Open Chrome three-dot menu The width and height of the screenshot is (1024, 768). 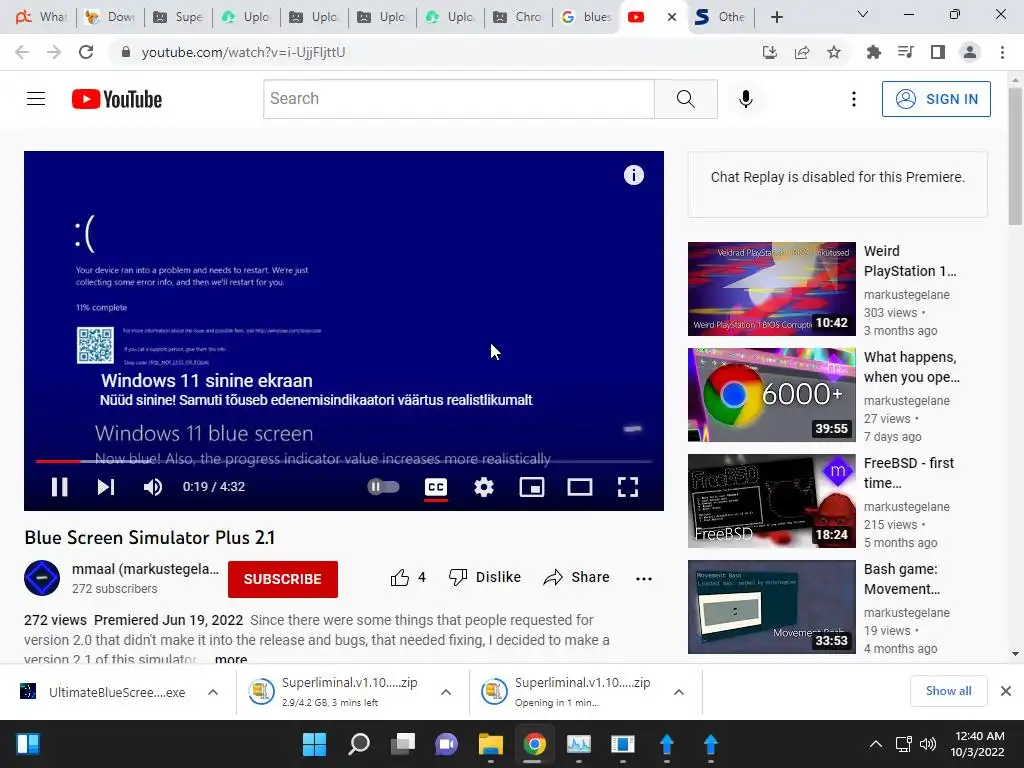(x=1002, y=52)
